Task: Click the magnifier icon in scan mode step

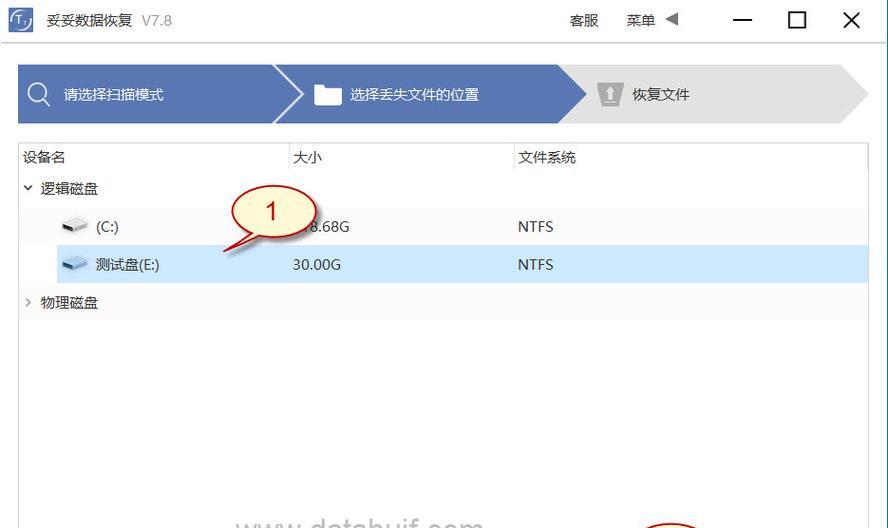Action: pos(39,94)
